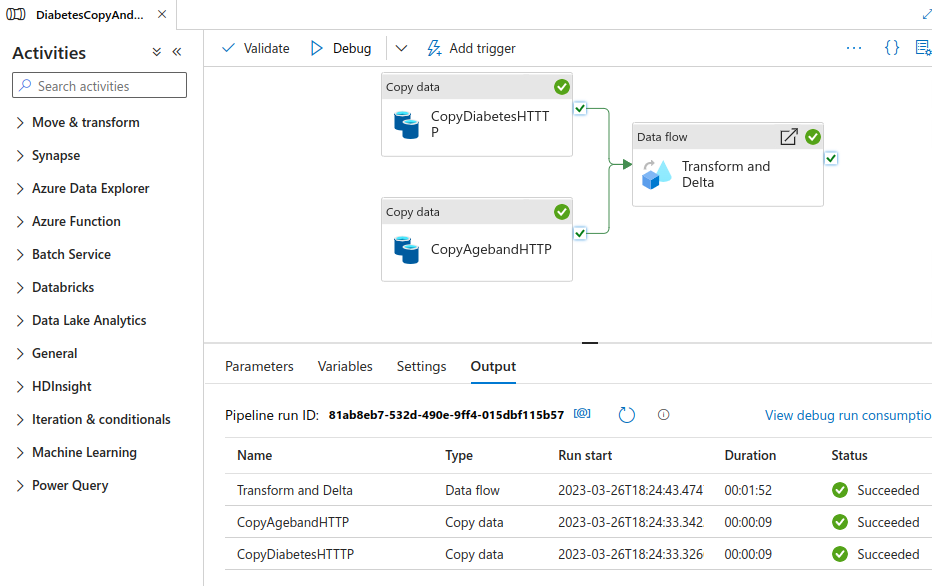Switch to the Parameters tab
Screen dimensions: 932x586
tap(259, 366)
